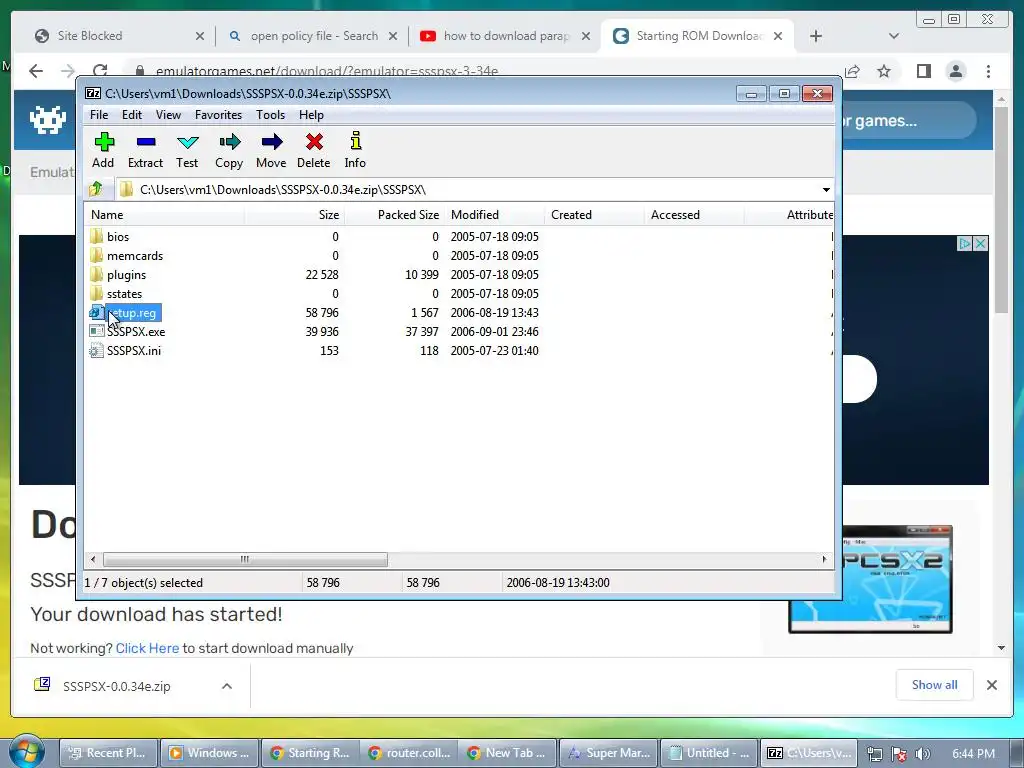Open the Recent Pl... taskbar item
Image resolution: width=1024 pixels, height=768 pixels.
pos(108,753)
